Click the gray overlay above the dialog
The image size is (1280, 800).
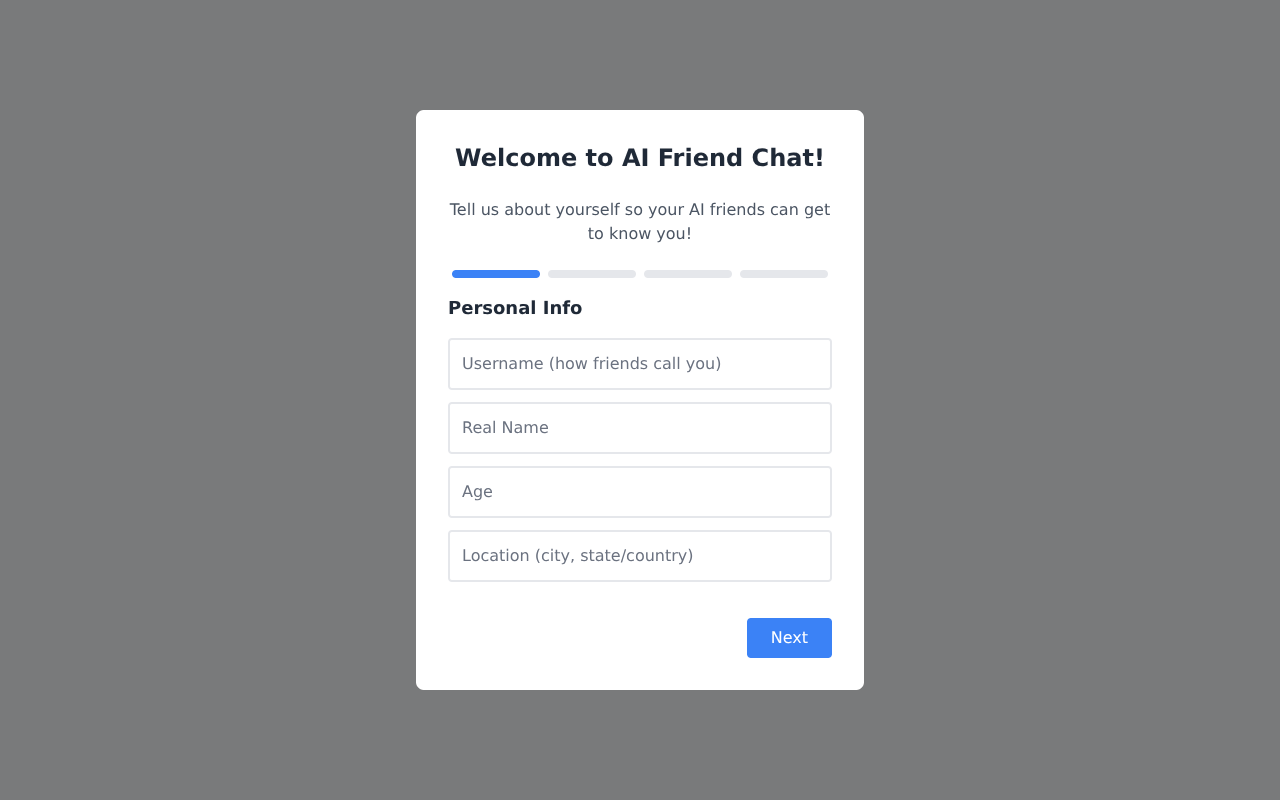point(640,55)
